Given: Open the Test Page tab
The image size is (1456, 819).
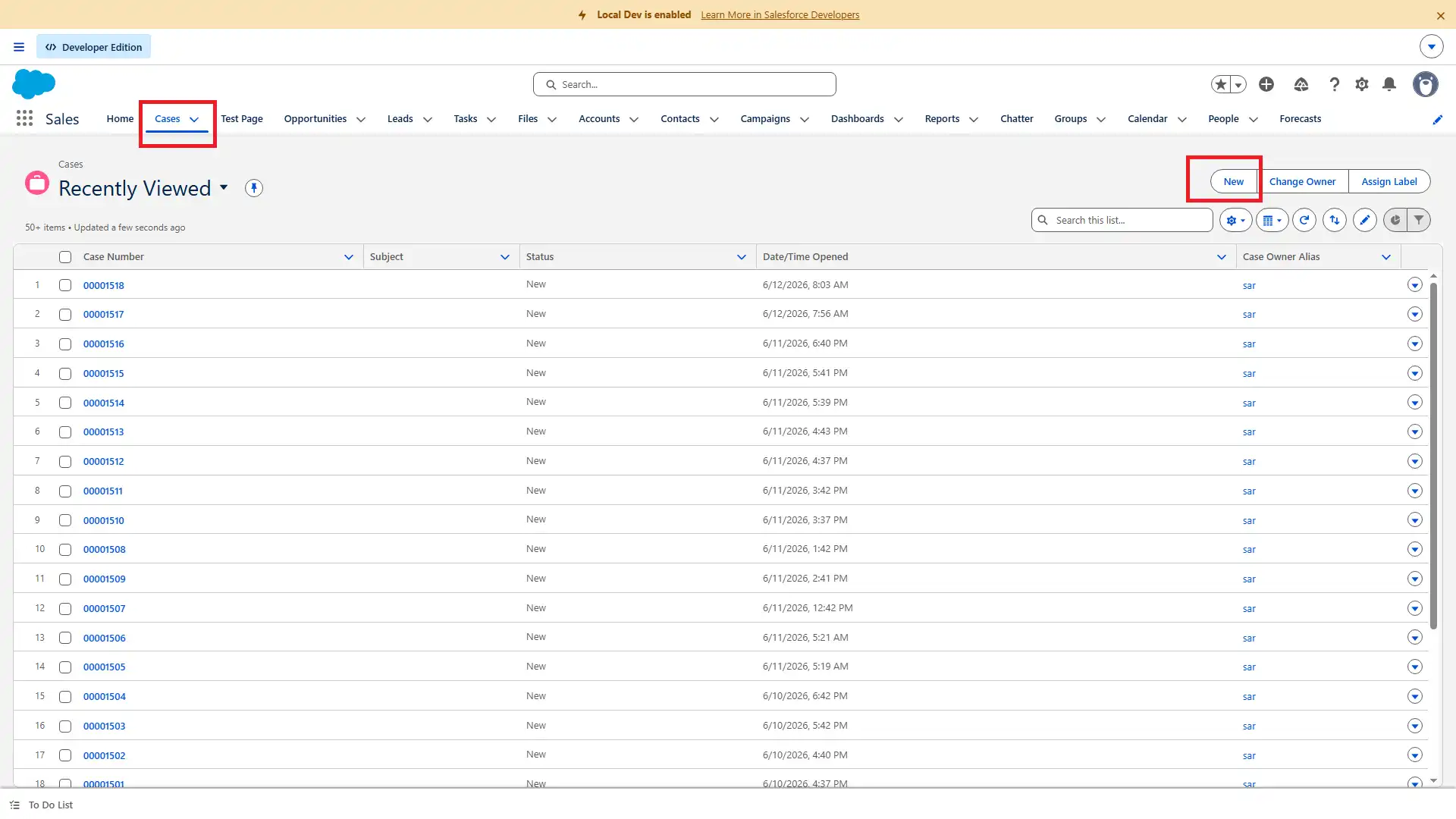Looking at the screenshot, I should [242, 119].
